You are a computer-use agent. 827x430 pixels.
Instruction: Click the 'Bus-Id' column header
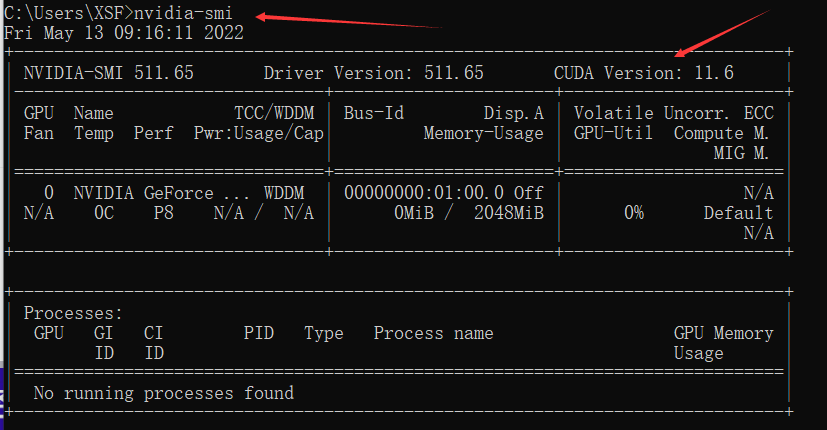374,113
